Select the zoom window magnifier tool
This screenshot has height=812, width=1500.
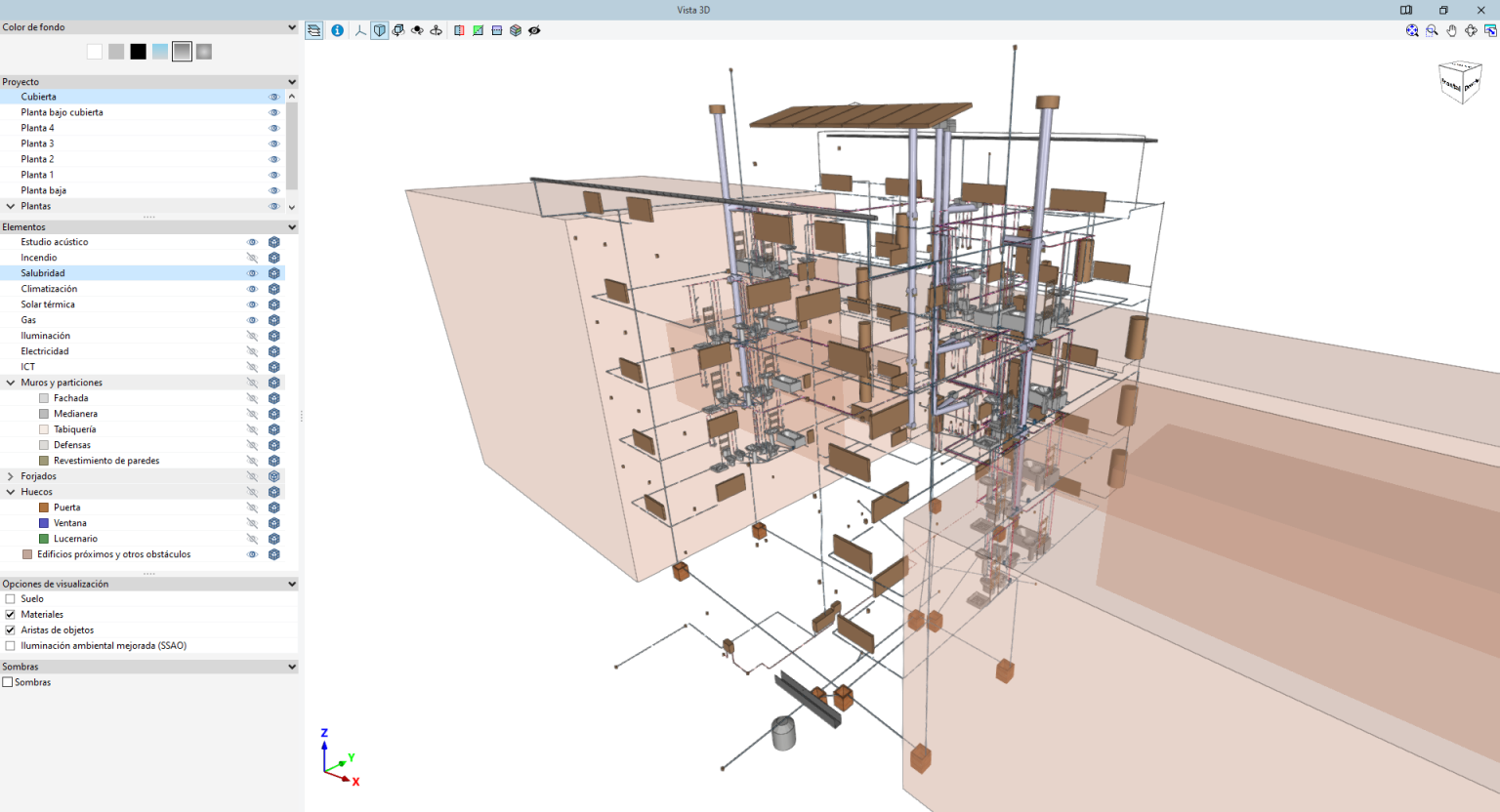[x=1432, y=30]
